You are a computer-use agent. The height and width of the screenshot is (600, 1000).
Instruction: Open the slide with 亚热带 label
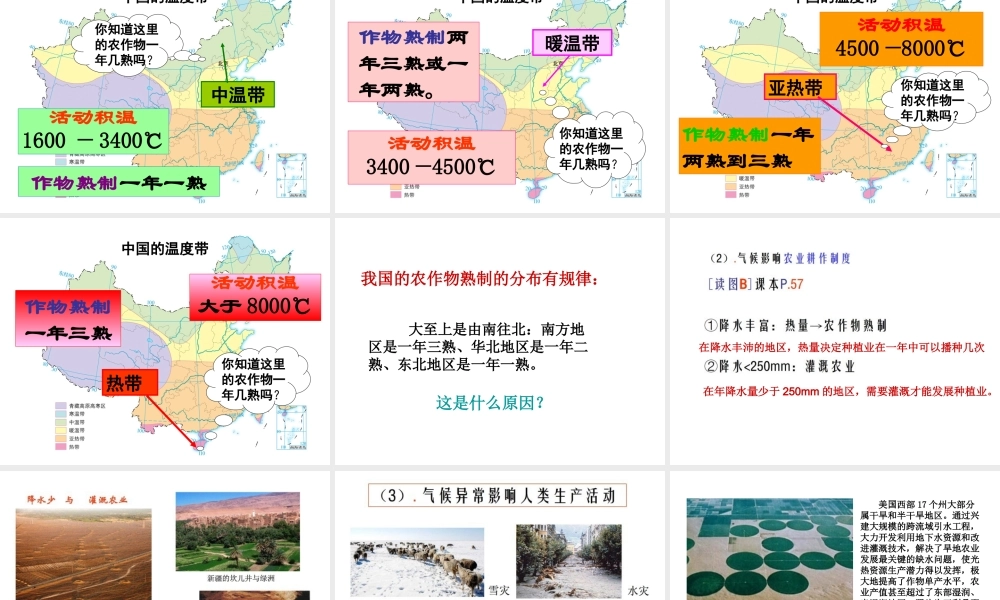pyautogui.click(x=835, y=106)
